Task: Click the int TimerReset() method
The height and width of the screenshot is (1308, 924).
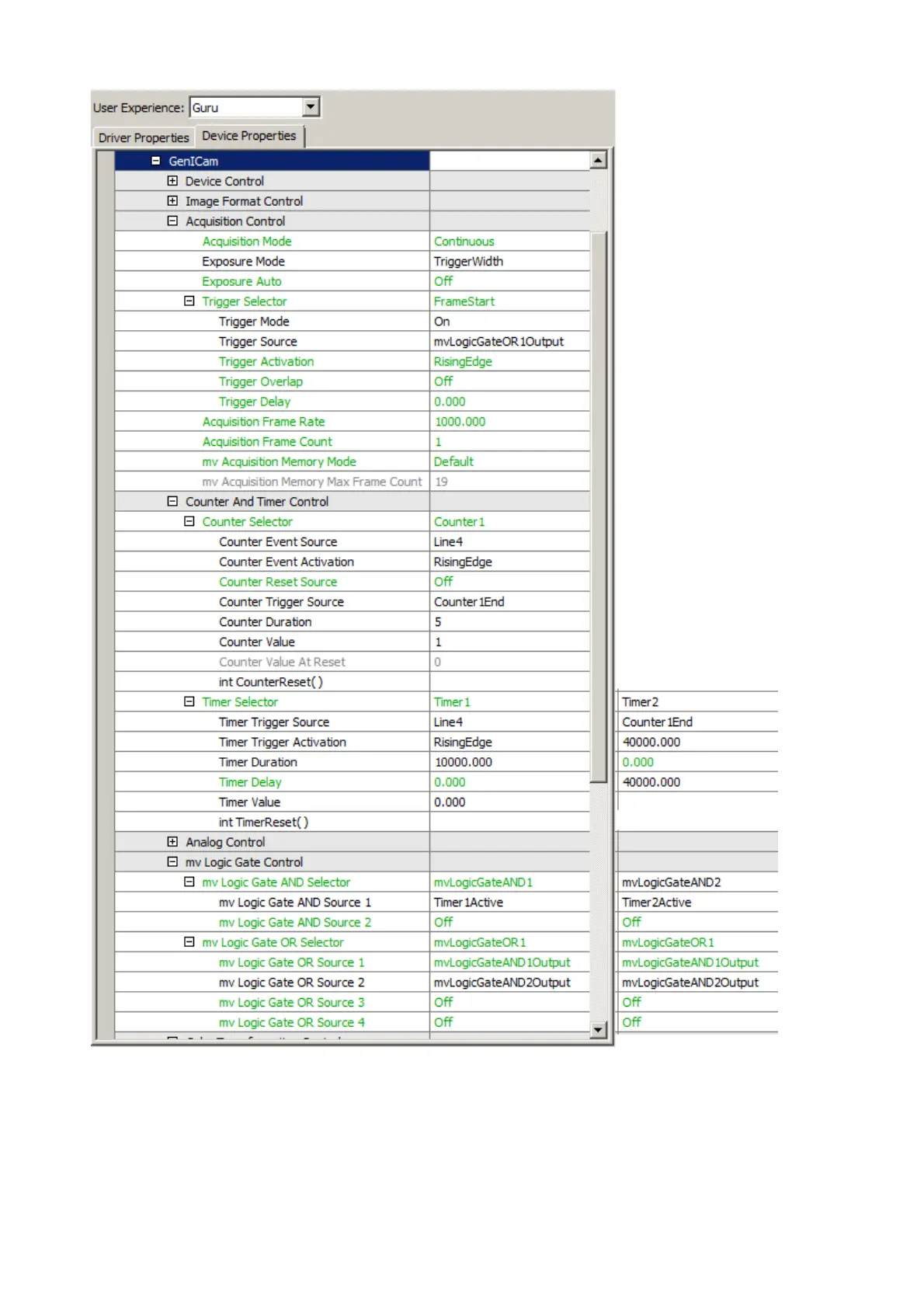Action: pyautogui.click(x=263, y=823)
